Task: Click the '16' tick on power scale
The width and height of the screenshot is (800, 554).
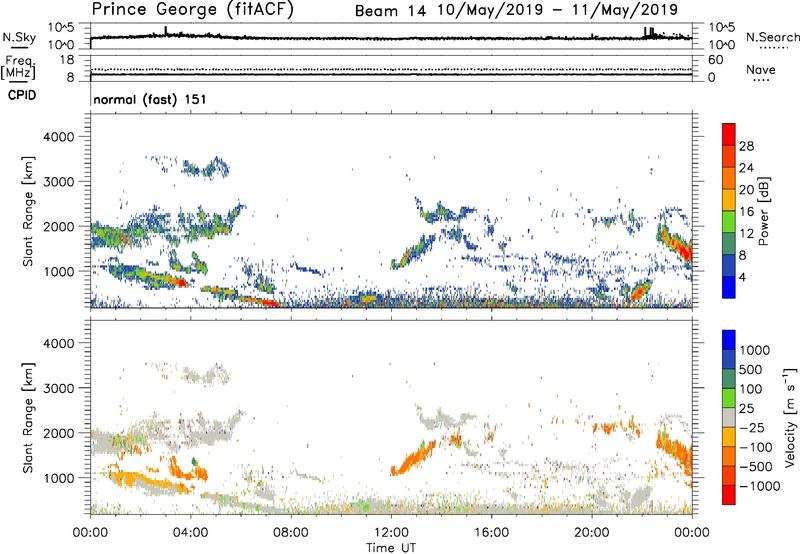Action: 746,212
